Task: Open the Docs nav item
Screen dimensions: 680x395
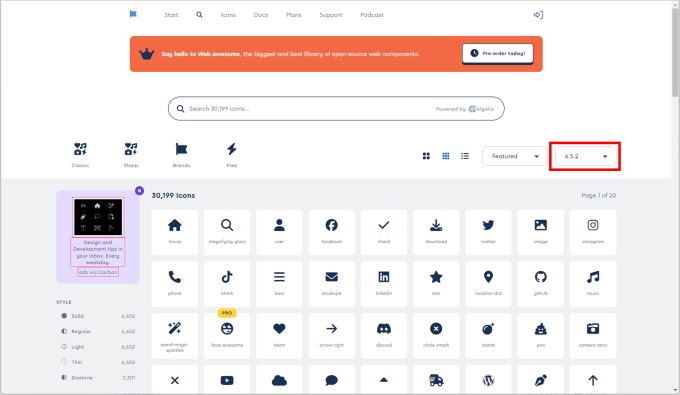Action: [x=261, y=15]
